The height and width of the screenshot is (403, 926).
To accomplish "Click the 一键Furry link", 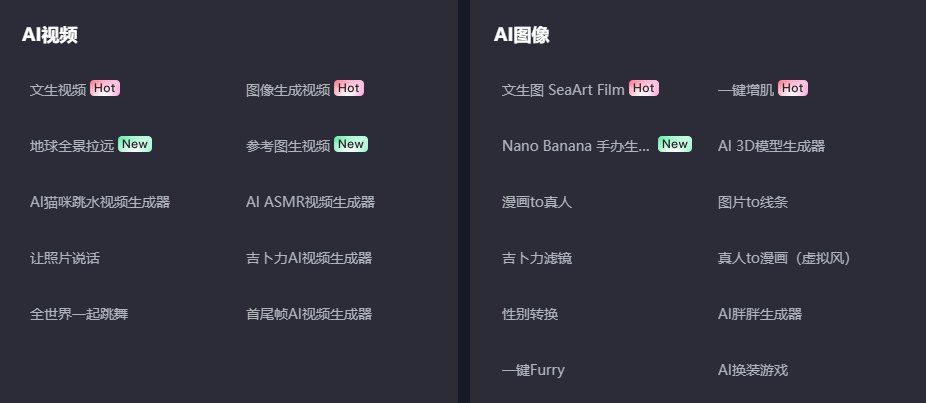I will [x=533, y=370].
